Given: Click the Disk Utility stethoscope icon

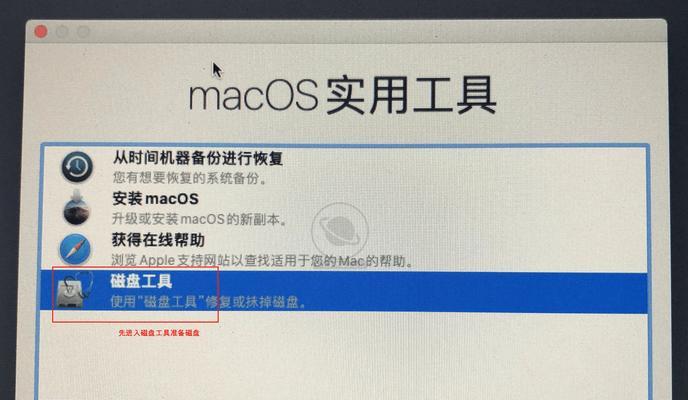Looking at the screenshot, I should pos(75,289).
